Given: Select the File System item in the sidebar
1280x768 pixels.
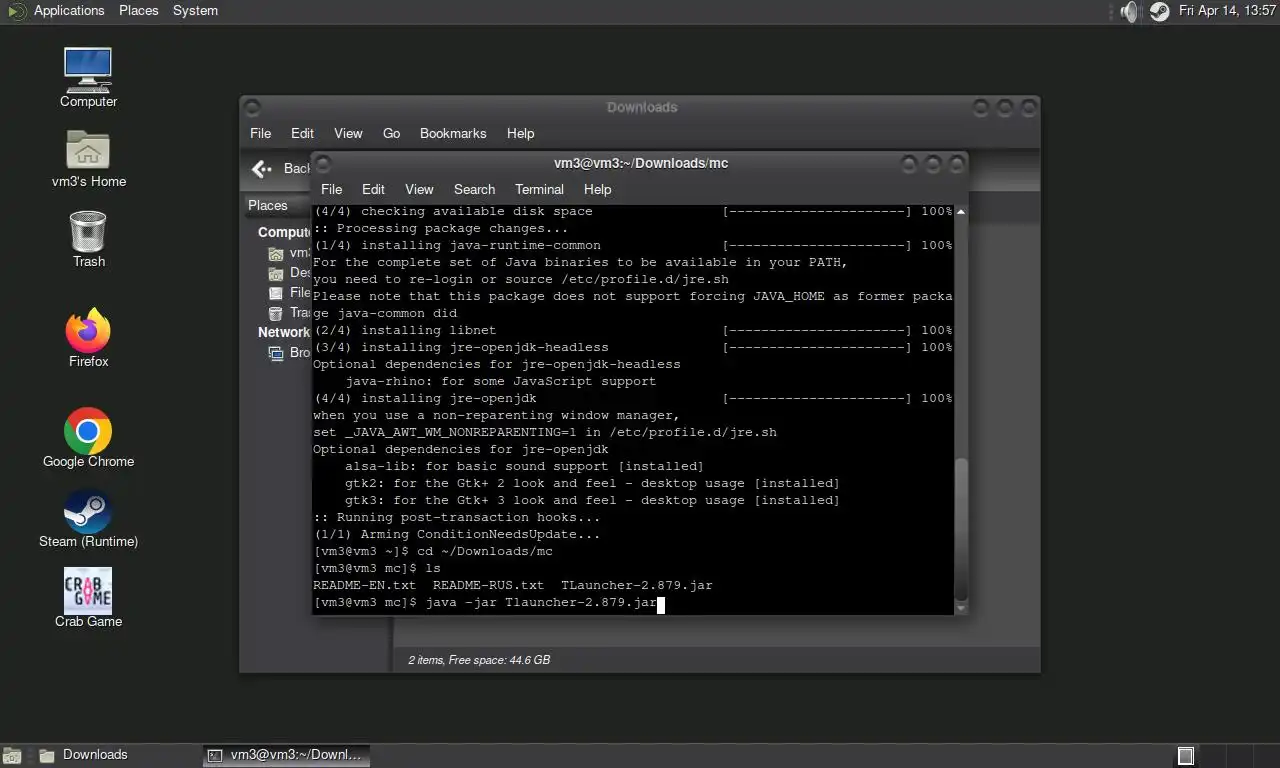Looking at the screenshot, I should click(x=290, y=293).
